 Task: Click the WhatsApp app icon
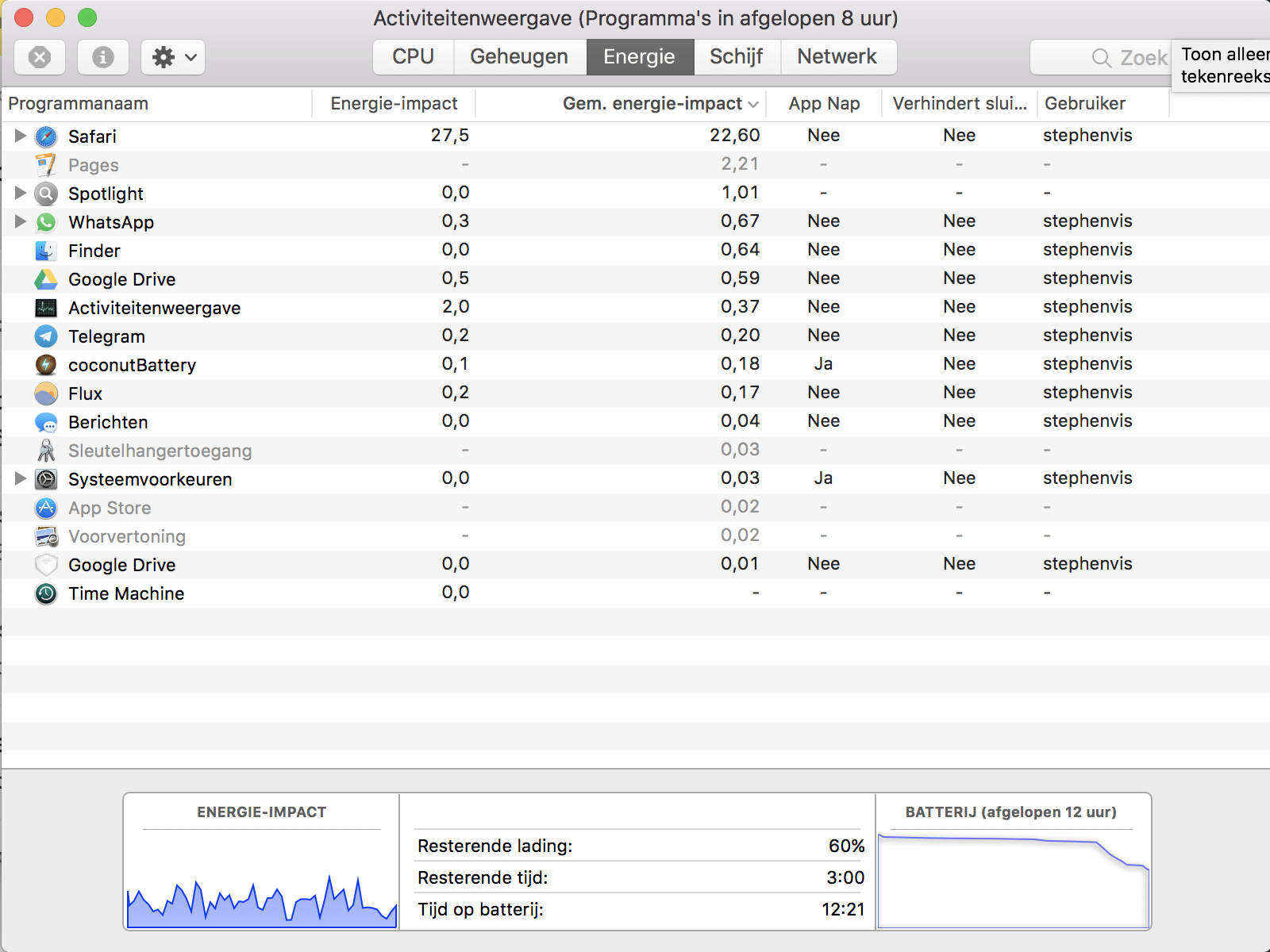tap(46, 222)
